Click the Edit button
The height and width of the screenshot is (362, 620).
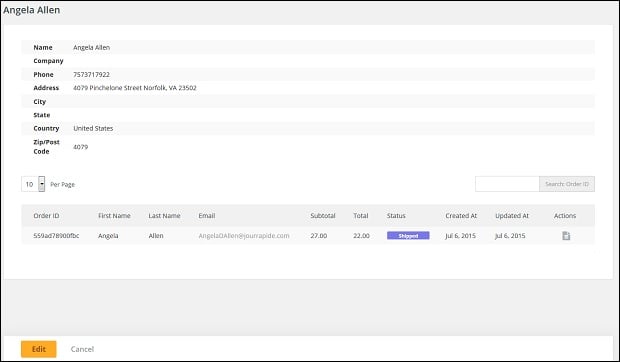(39, 349)
